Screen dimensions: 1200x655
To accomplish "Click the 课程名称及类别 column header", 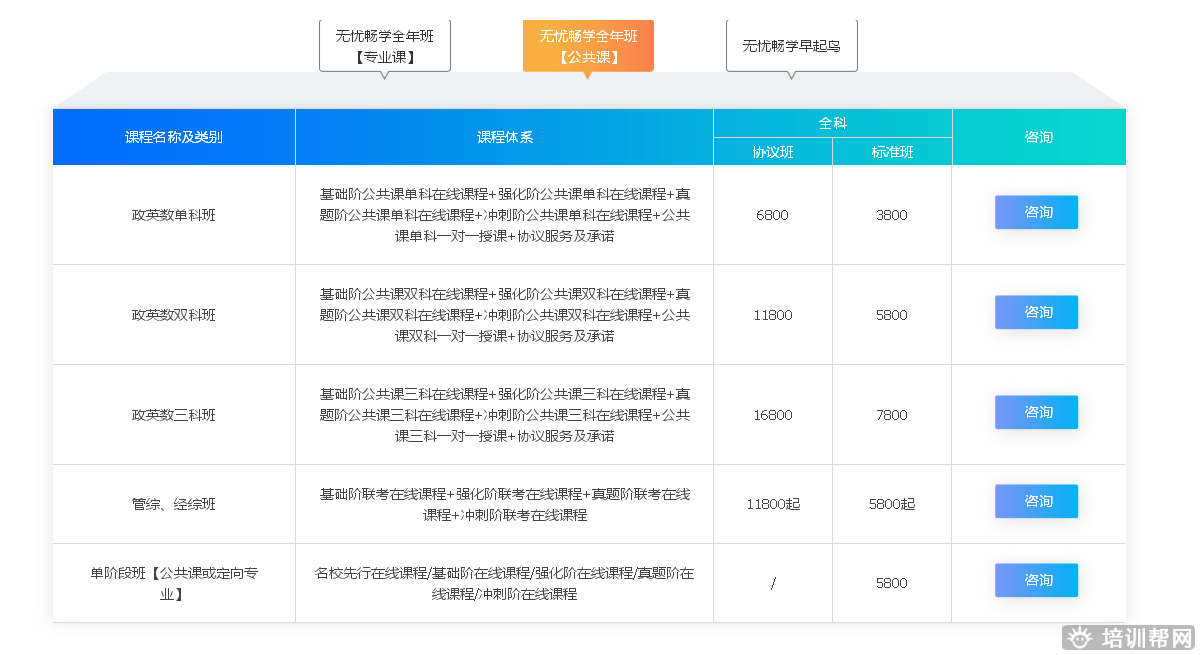I will [174, 137].
